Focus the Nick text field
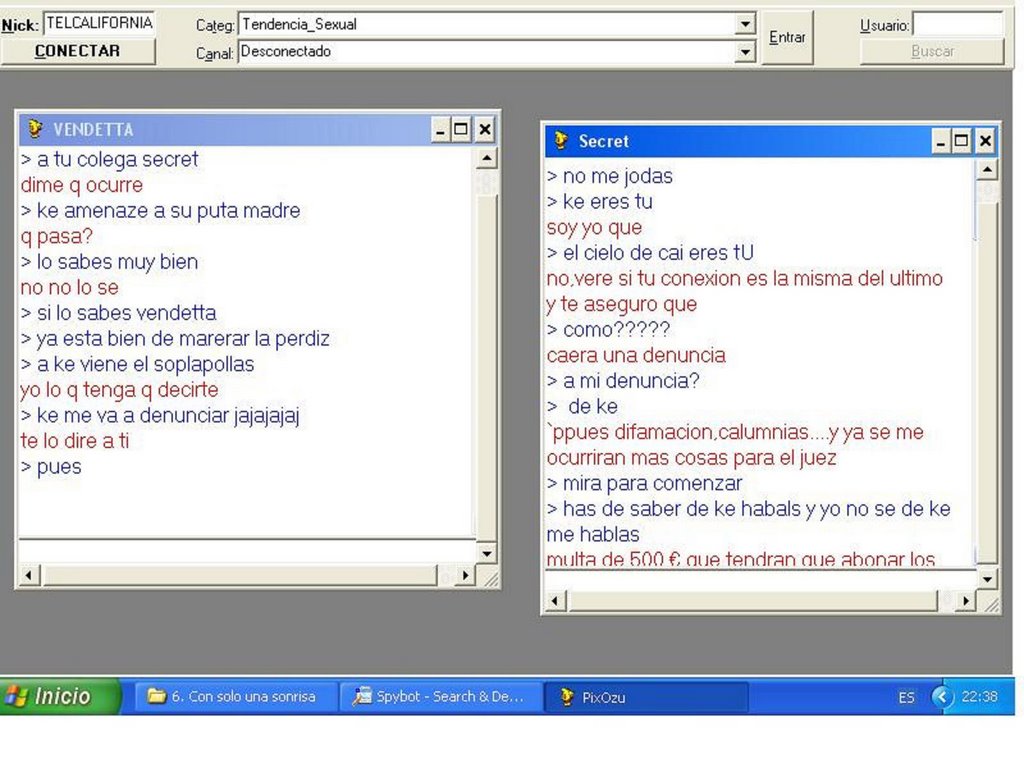The width and height of the screenshot is (1024, 768). point(98,23)
